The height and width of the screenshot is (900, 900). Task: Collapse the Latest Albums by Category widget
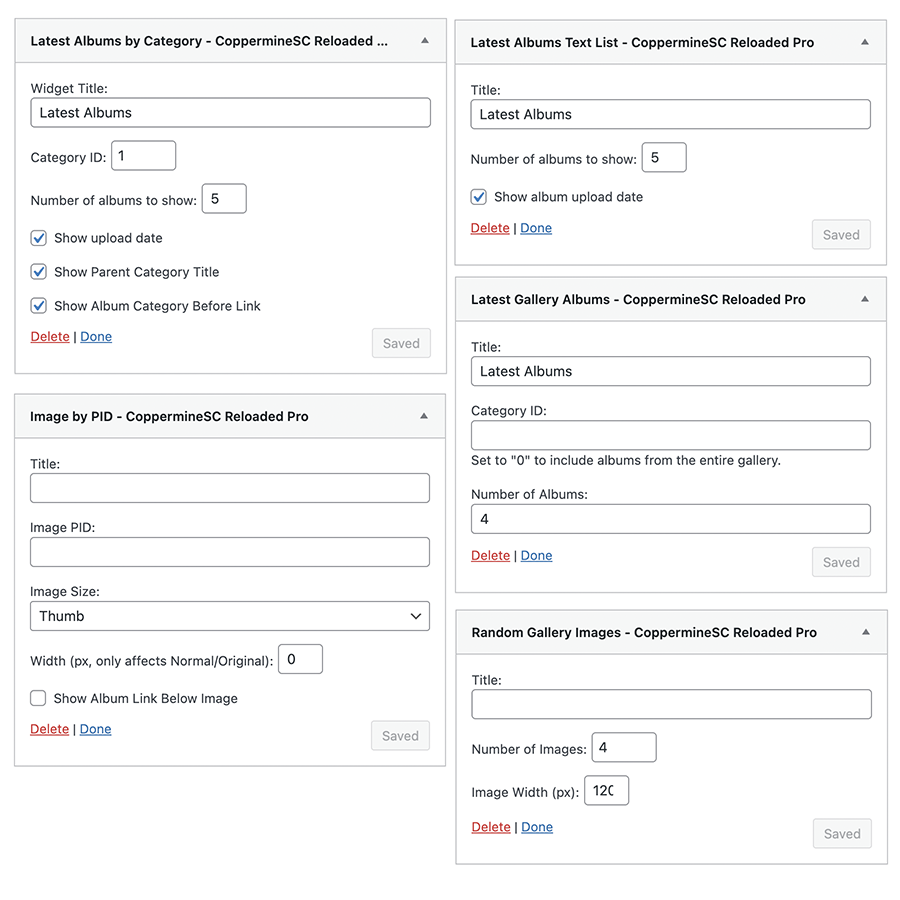(424, 41)
